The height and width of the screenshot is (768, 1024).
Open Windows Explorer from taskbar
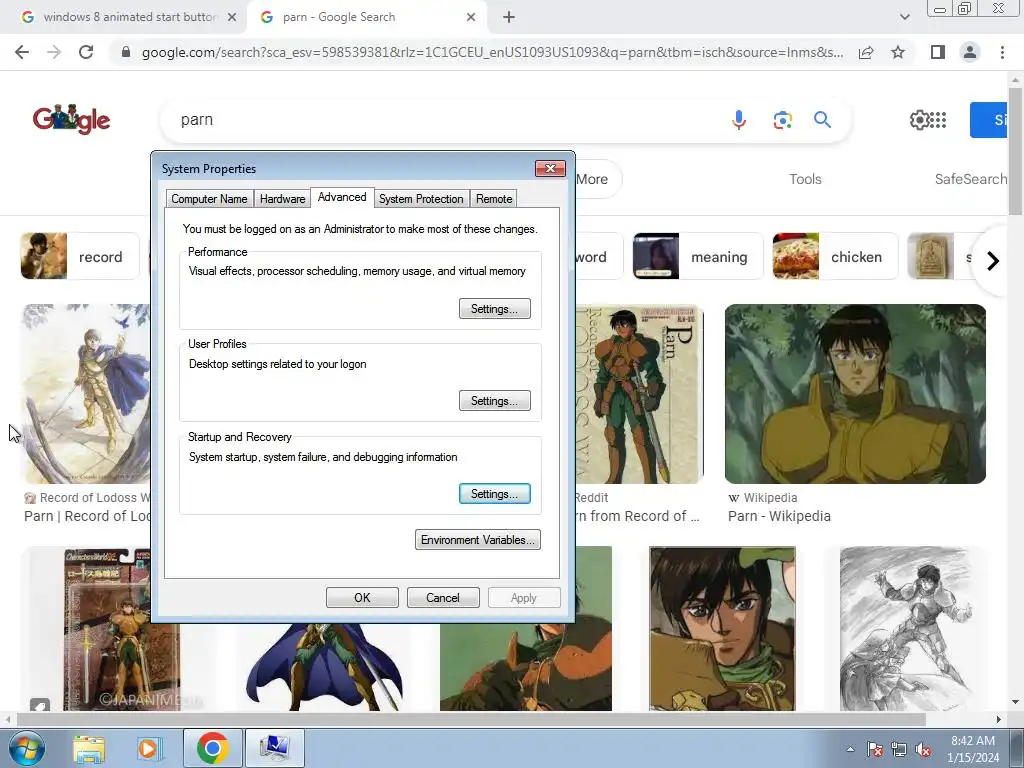[89, 748]
